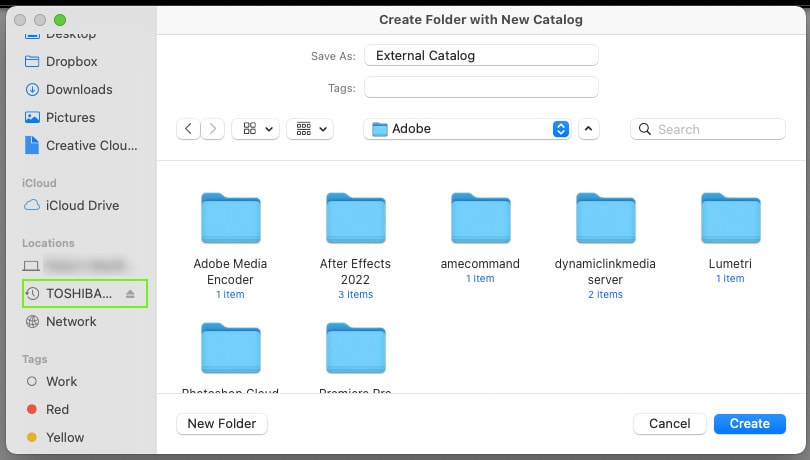Viewport: 810px width, 460px height.
Task: Click the search magnifier icon
Action: point(645,129)
